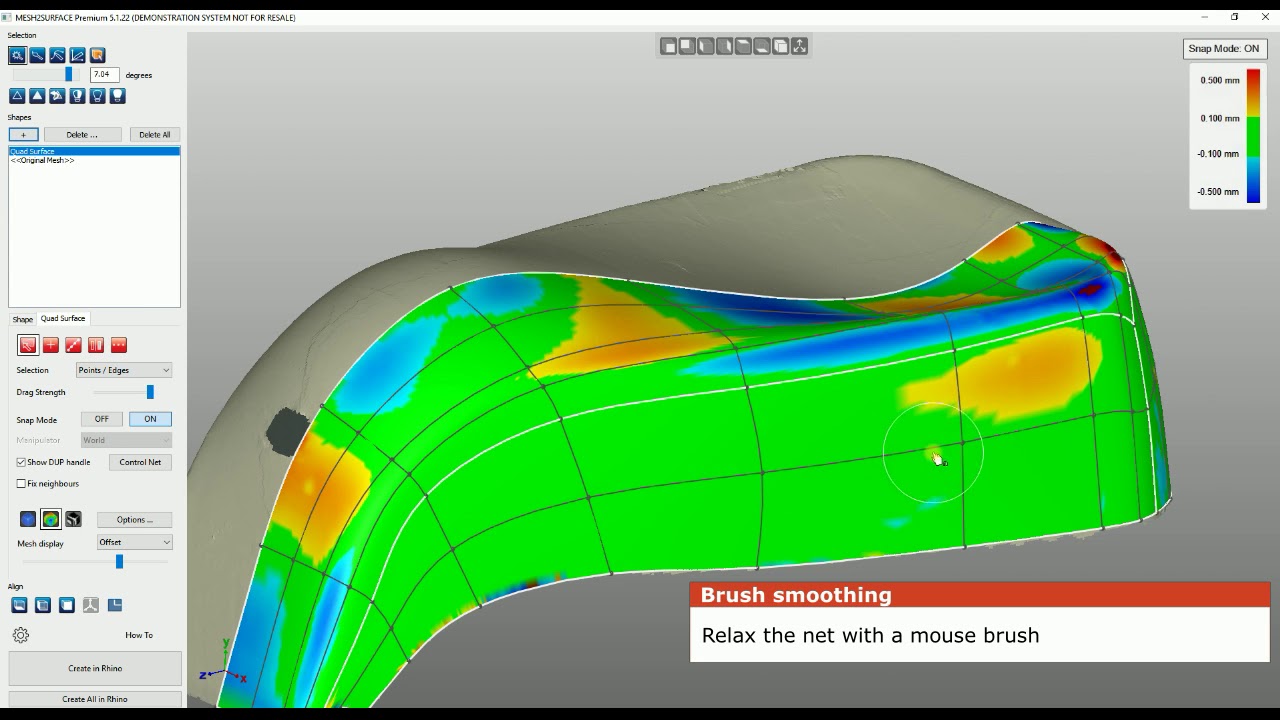
Task: Select Quad Surface in Shapes list
Action: click(x=94, y=151)
